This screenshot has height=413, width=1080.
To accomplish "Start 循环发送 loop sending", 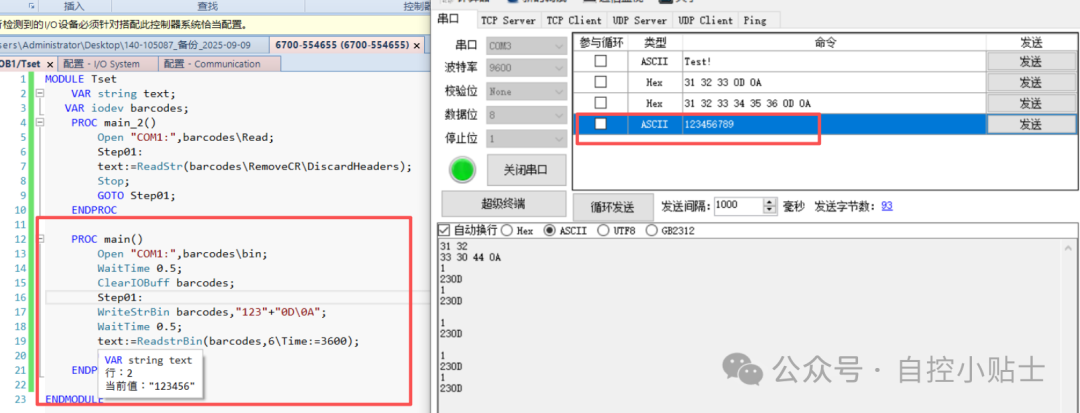I will click(x=613, y=206).
